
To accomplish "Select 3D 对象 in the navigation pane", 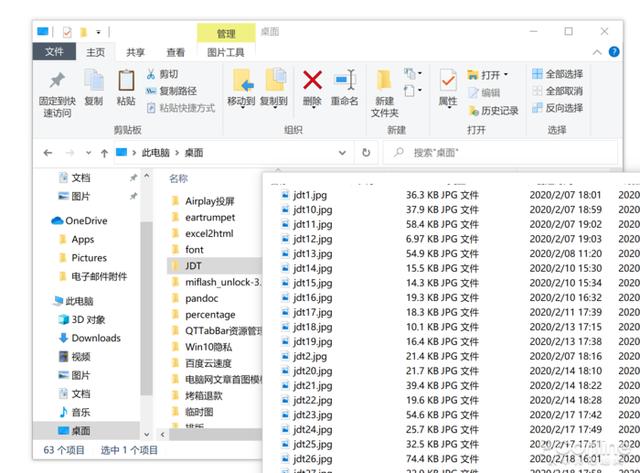I will [82, 320].
